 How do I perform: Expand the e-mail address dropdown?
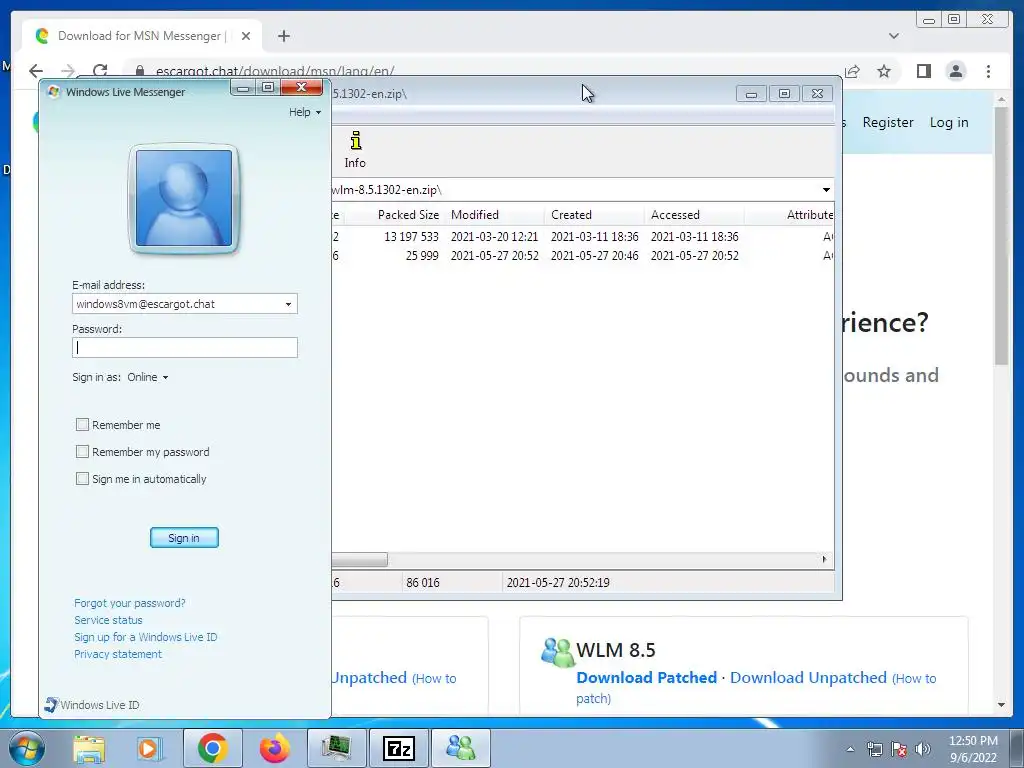288,304
